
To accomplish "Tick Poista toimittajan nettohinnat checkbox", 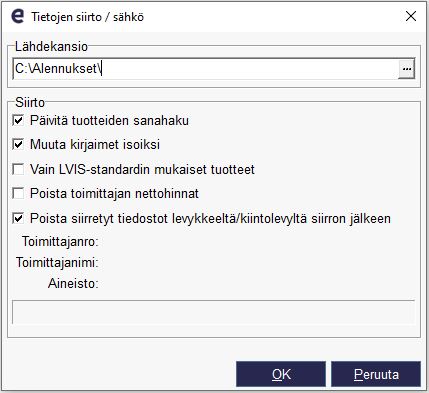I will 18,194.
